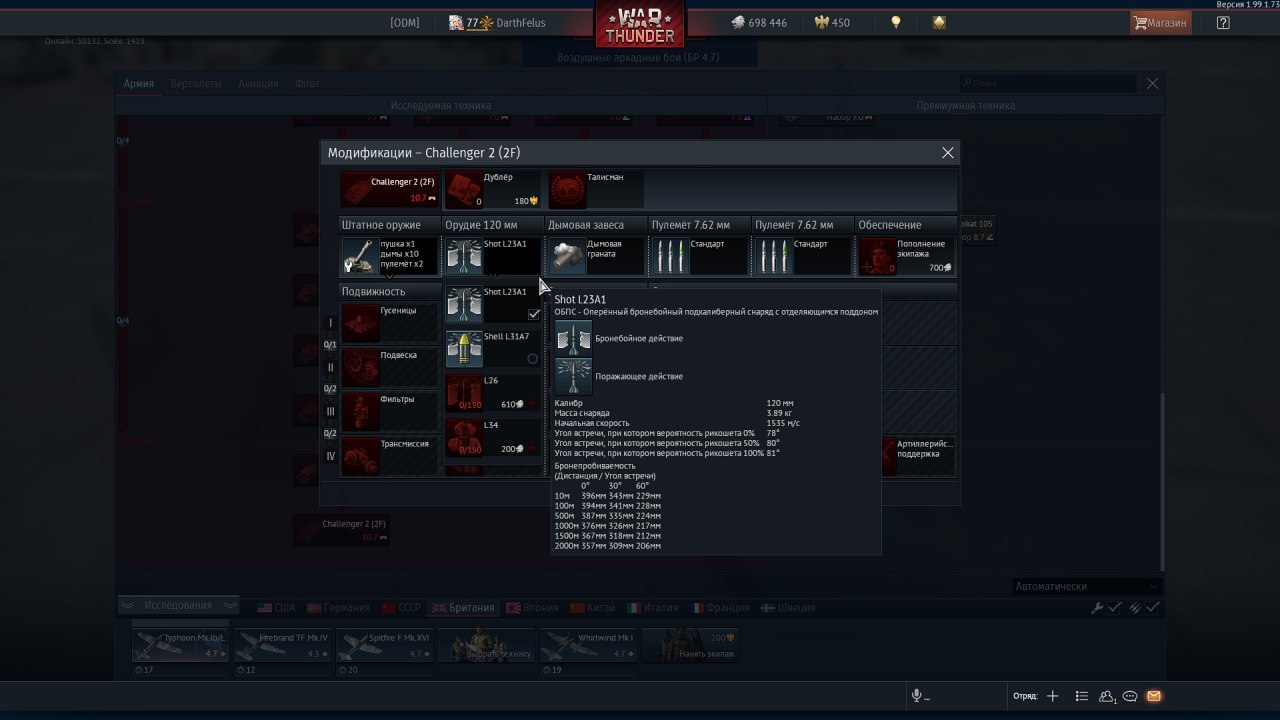Open the Магазин shop button
Image resolution: width=1280 pixels, height=720 pixels.
coord(1160,22)
